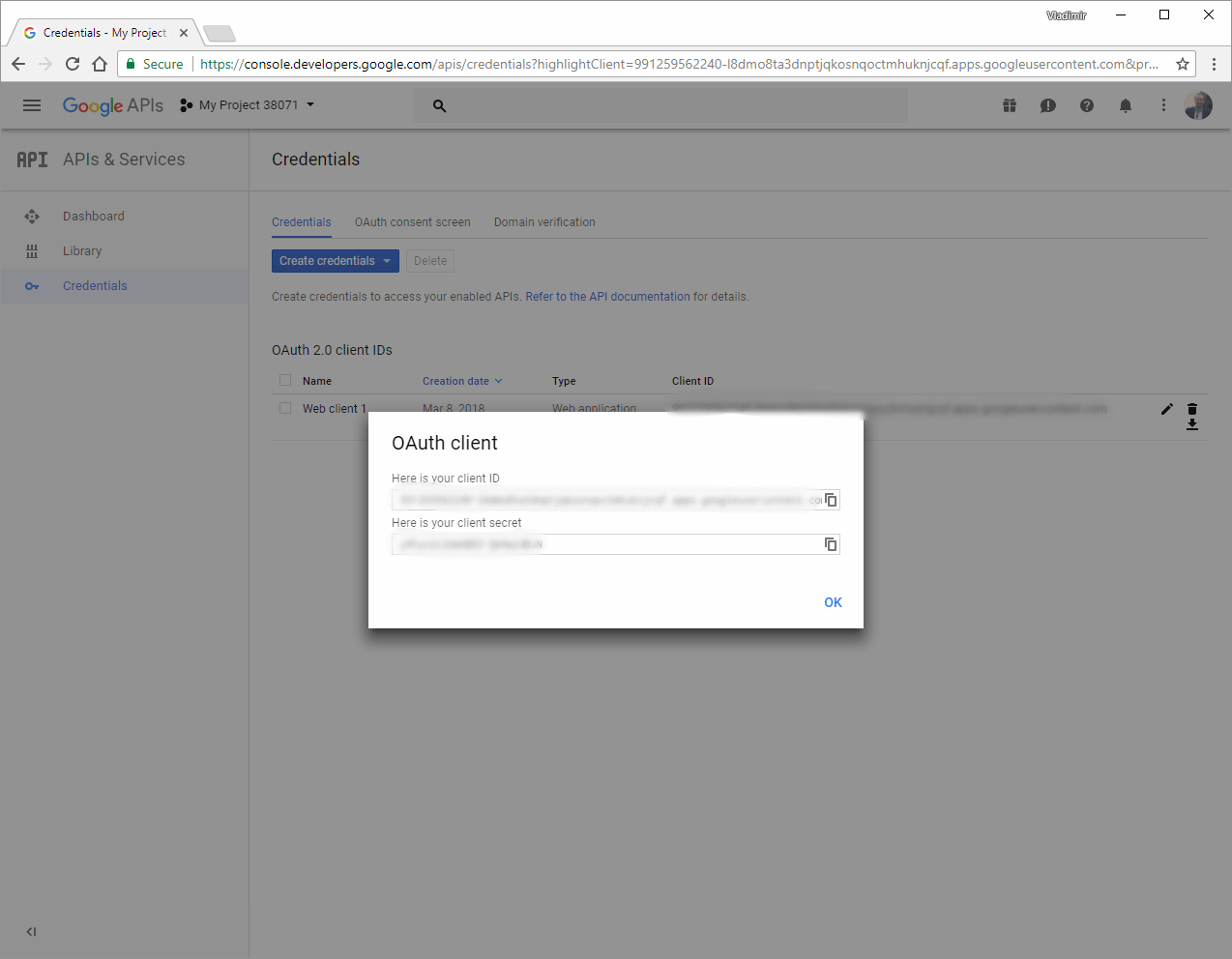Click the user account avatar
The image size is (1232, 959).
pyautogui.click(x=1198, y=105)
